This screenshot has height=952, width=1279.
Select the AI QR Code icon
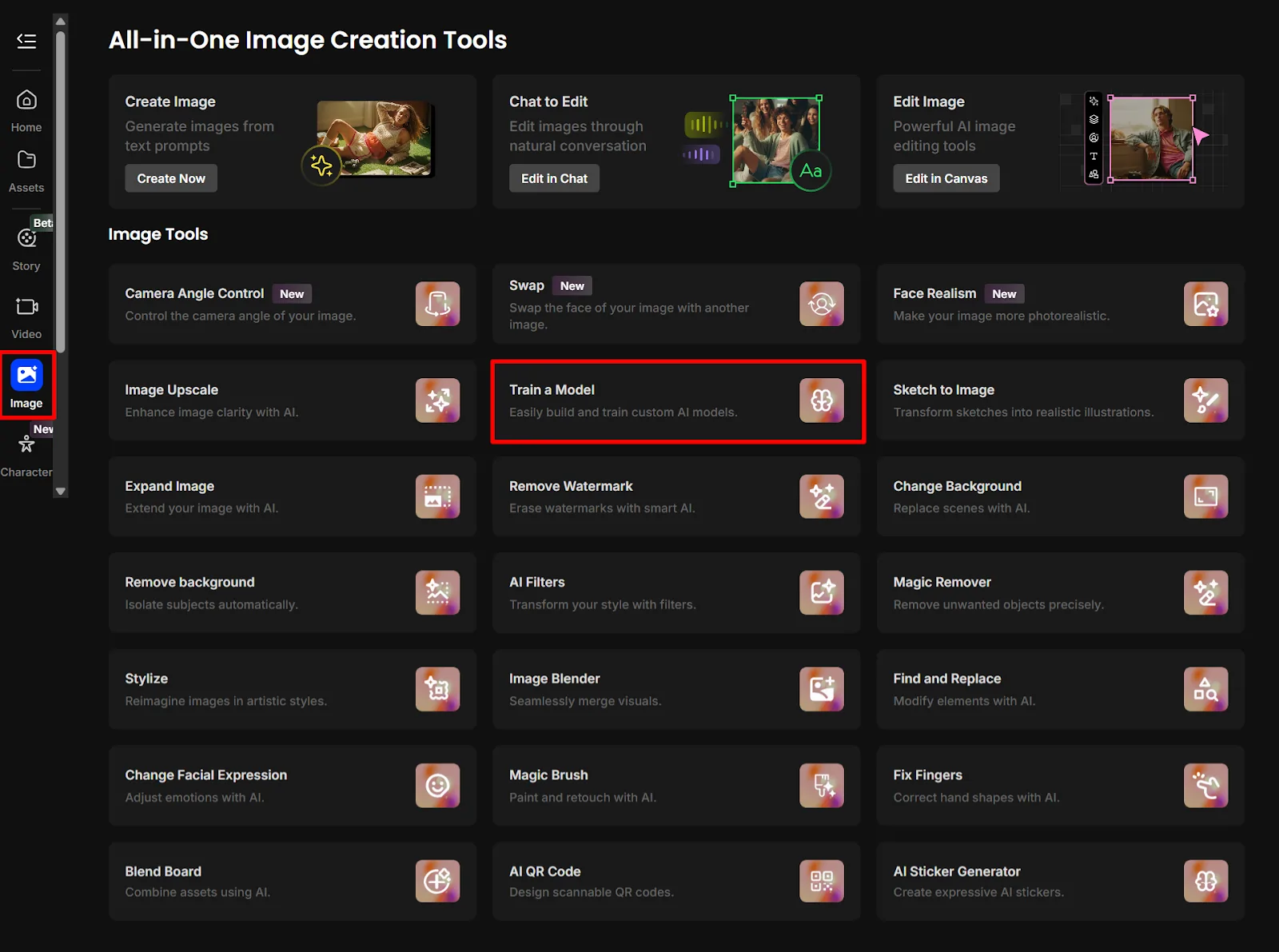[821, 881]
